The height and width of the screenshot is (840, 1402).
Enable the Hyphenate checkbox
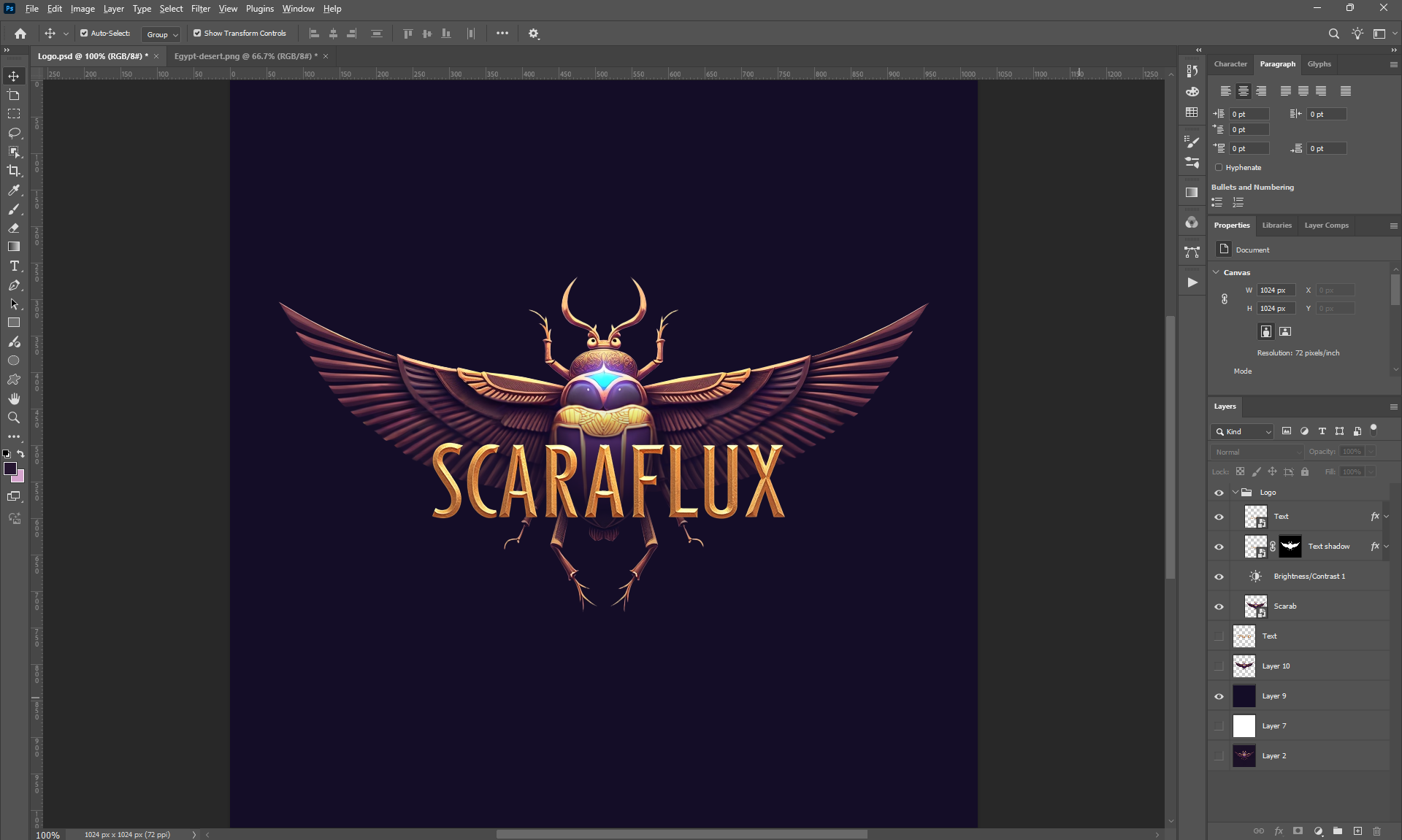[1219, 168]
